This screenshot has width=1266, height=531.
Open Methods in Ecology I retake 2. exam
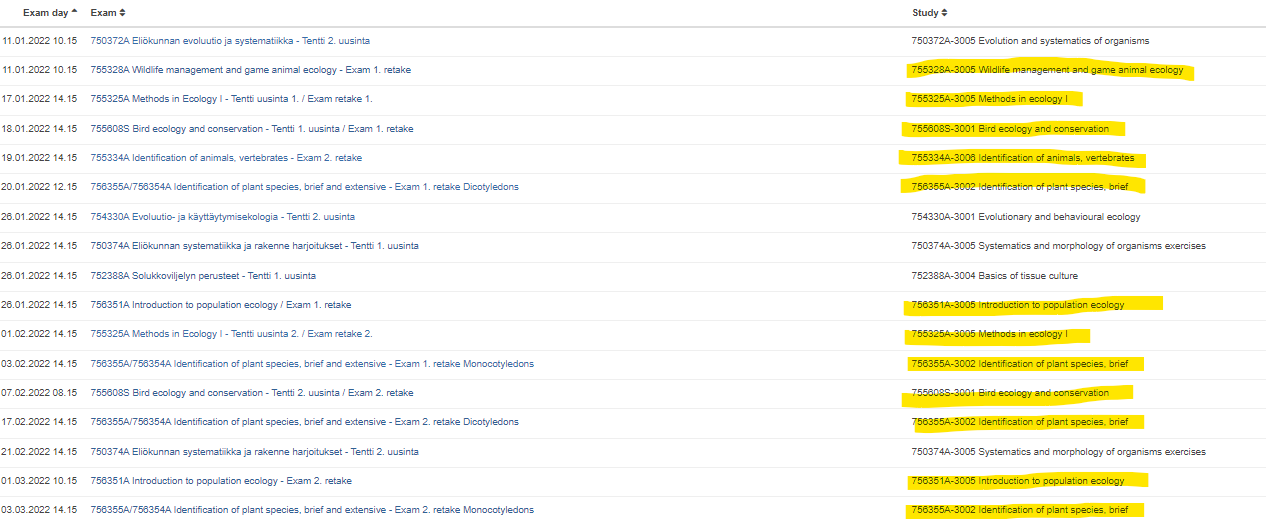pyautogui.click(x=231, y=334)
